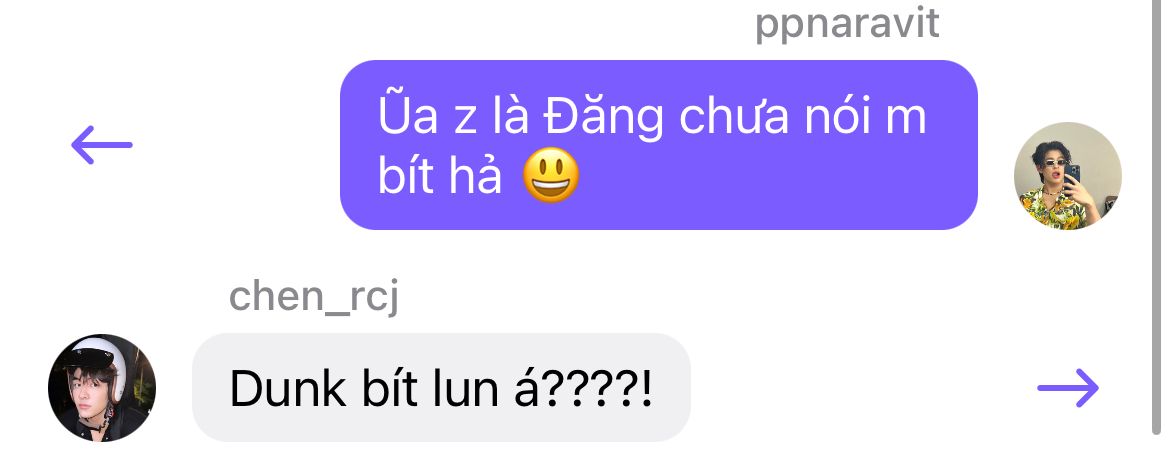
Task: Select the gray "Dunk bít lun á" message bubble
Action: pyautogui.click(x=442, y=387)
